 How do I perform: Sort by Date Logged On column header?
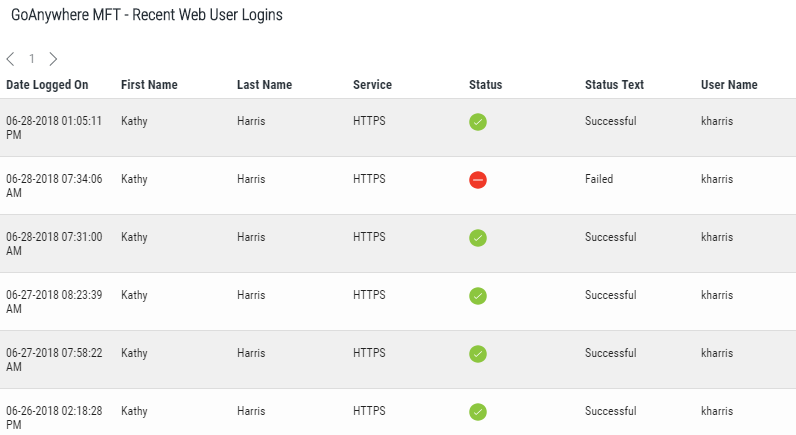[x=47, y=85]
